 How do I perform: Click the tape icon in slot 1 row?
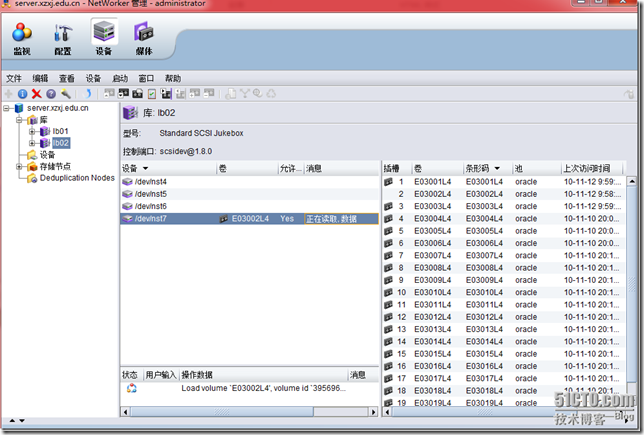[x=388, y=182]
